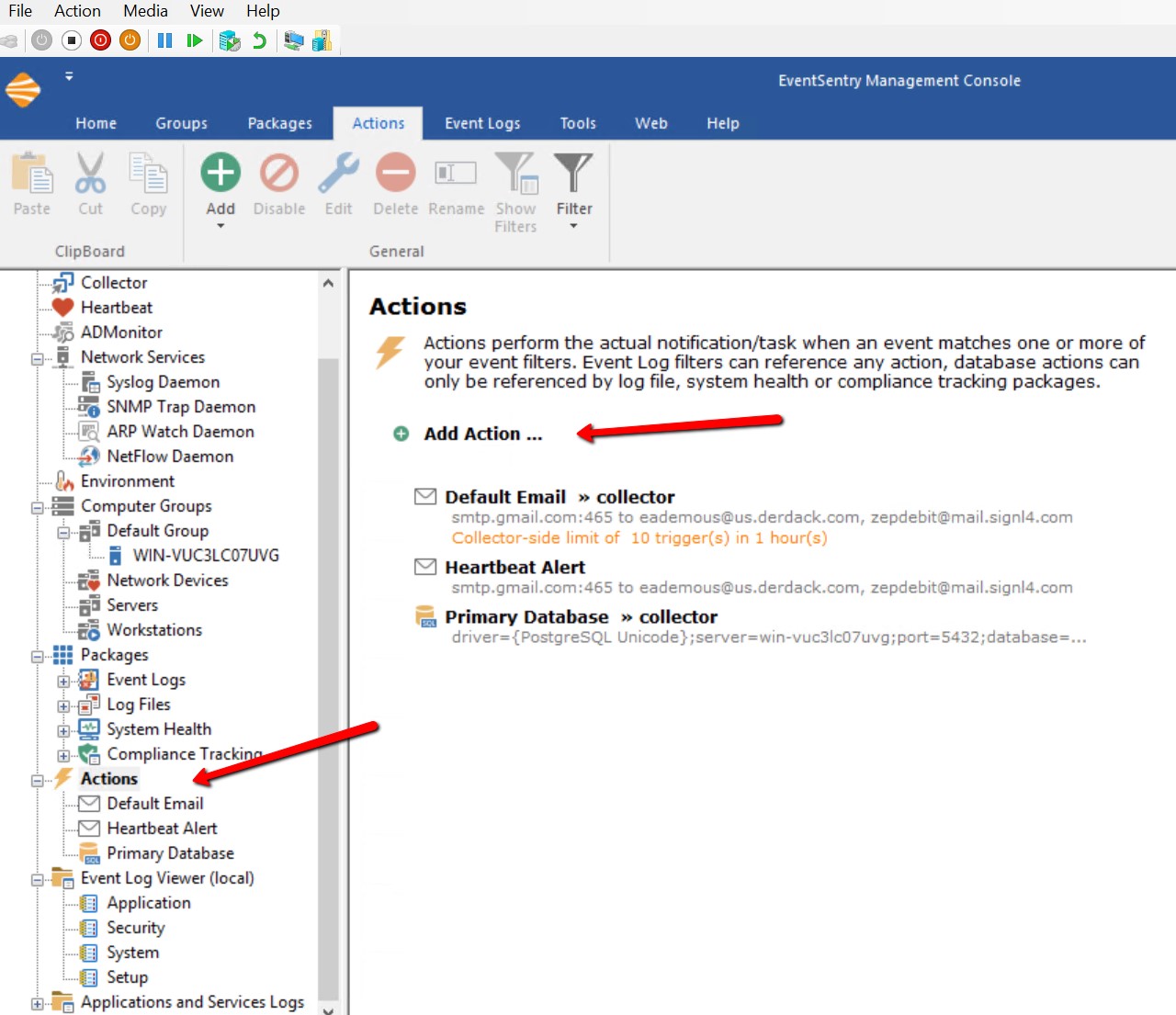Click the VM start play icon
This screenshot has width=1176, height=1015.
click(194, 40)
